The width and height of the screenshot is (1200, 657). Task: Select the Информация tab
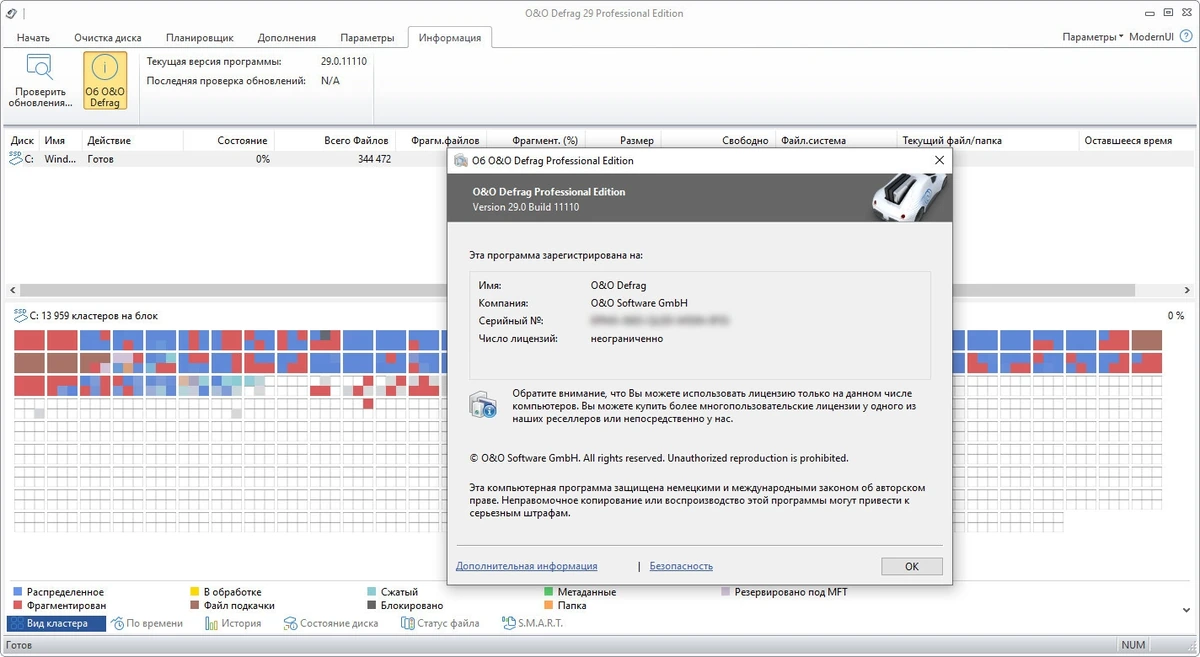tap(450, 38)
